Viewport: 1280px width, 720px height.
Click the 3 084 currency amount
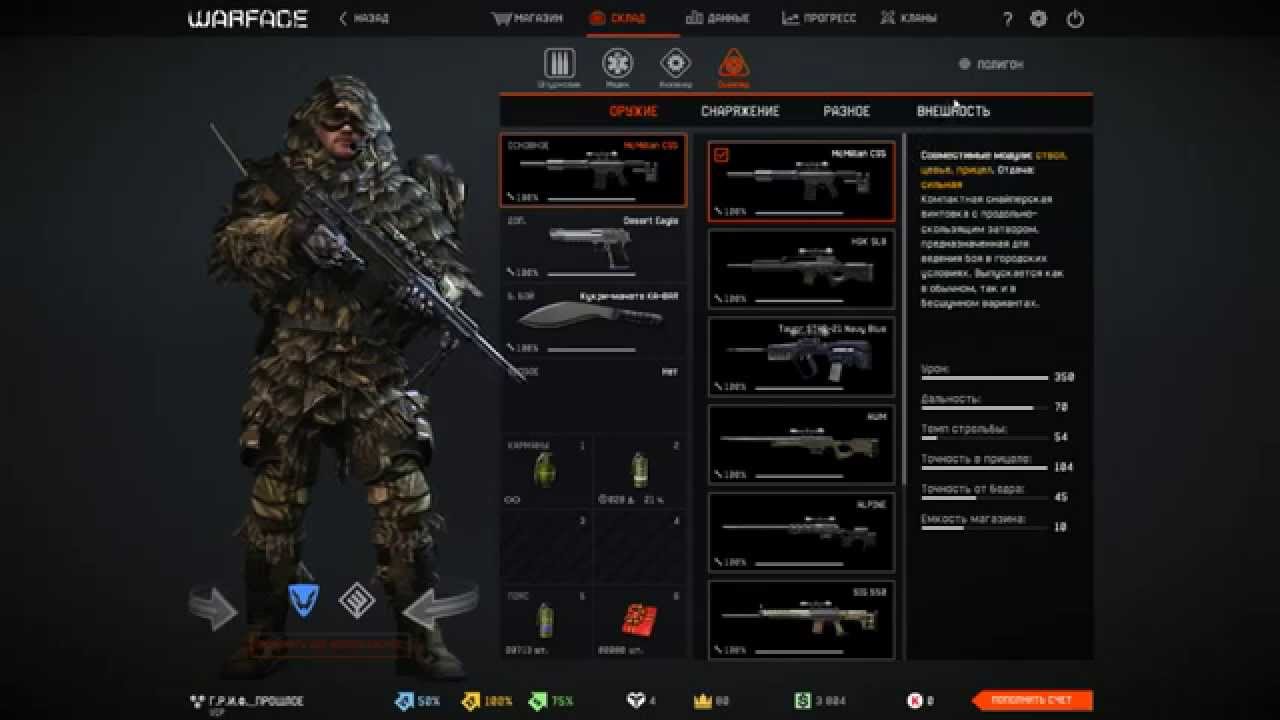coord(833,701)
